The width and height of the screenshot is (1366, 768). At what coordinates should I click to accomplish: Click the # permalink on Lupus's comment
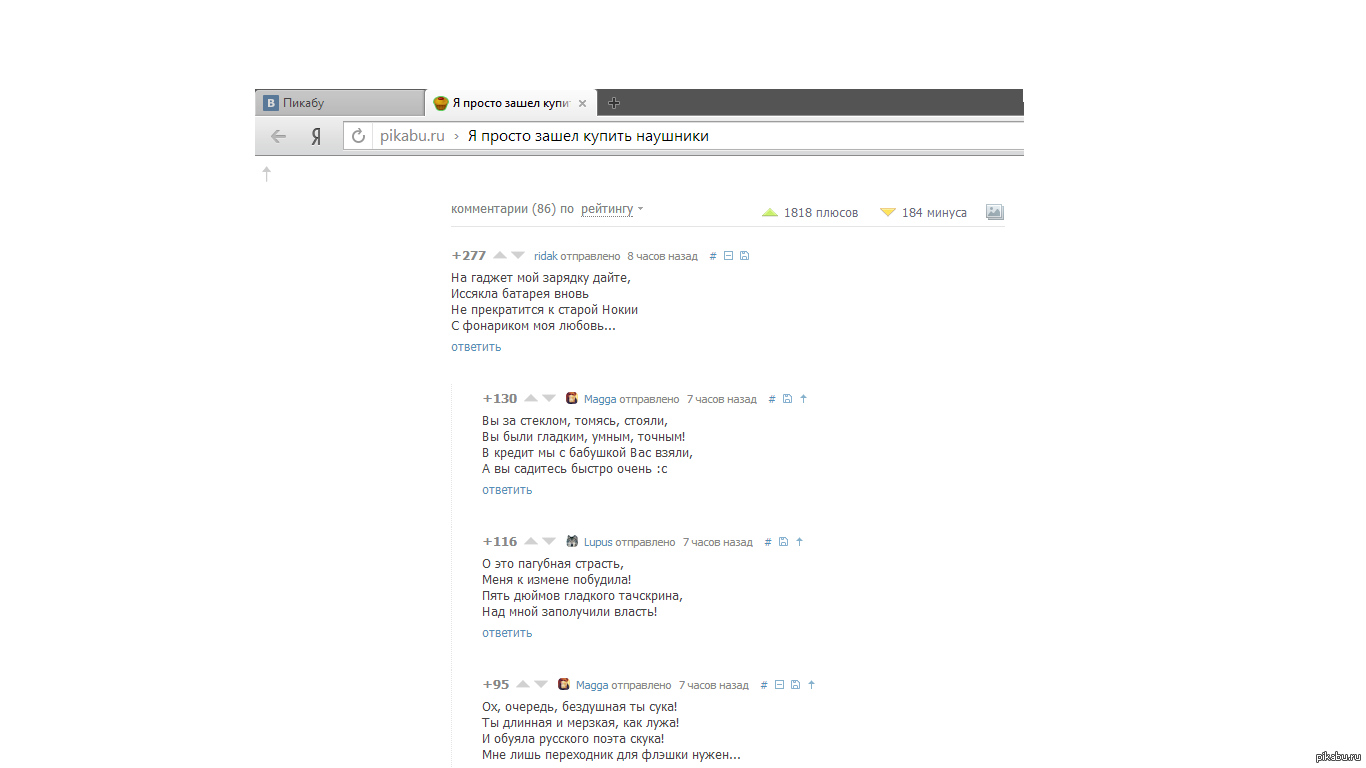(x=768, y=542)
